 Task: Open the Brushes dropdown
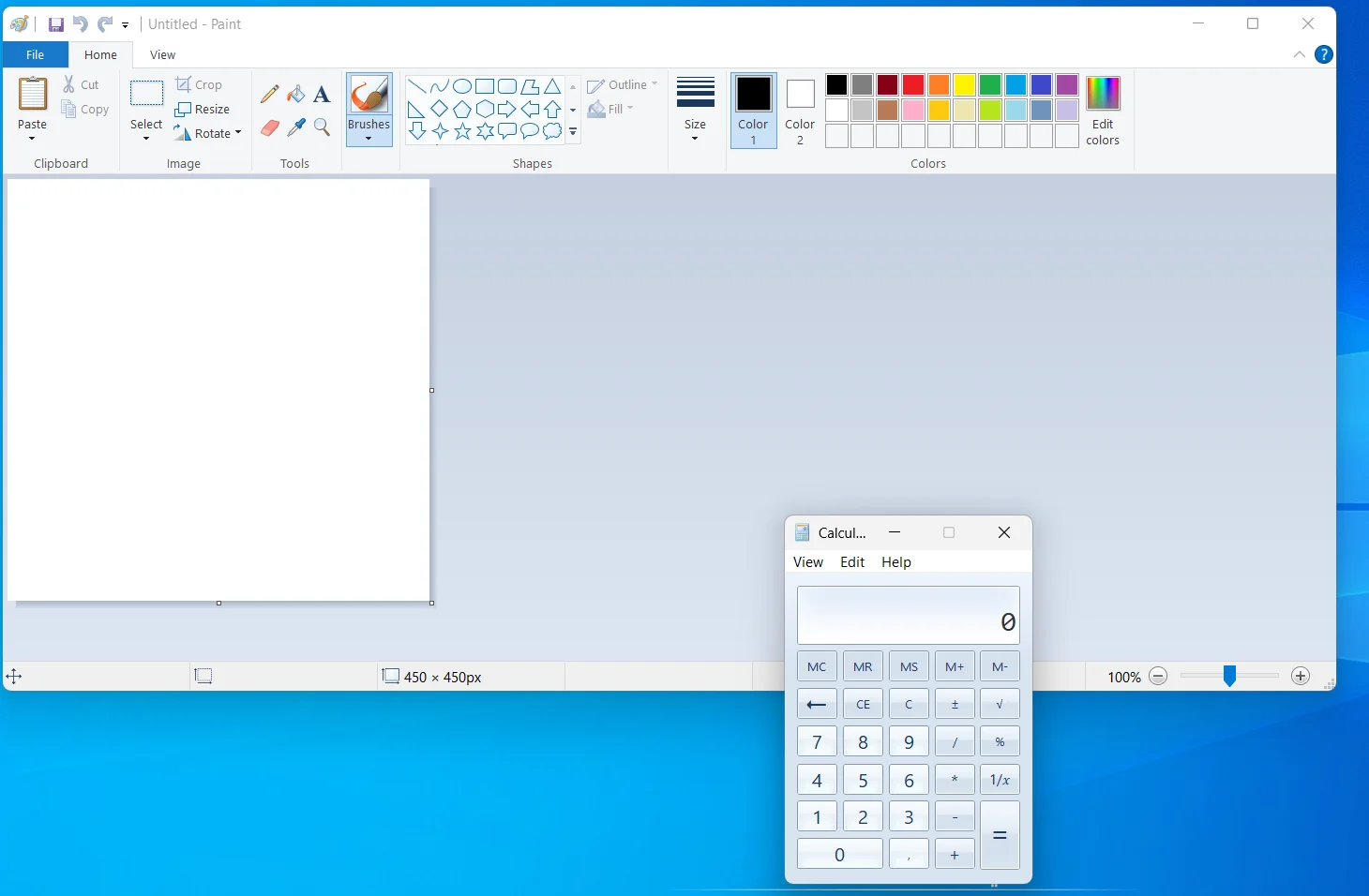tap(369, 110)
